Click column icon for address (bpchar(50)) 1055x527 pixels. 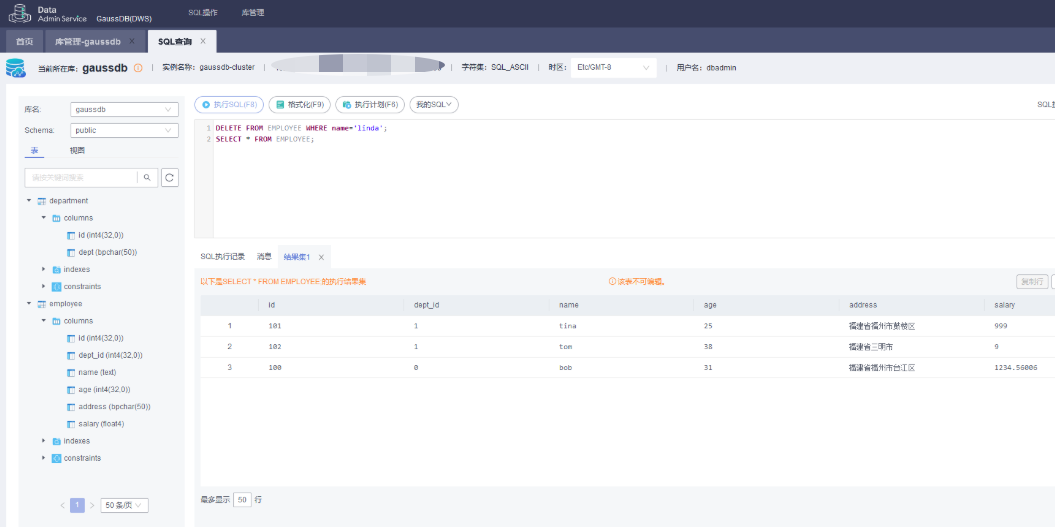(72, 407)
